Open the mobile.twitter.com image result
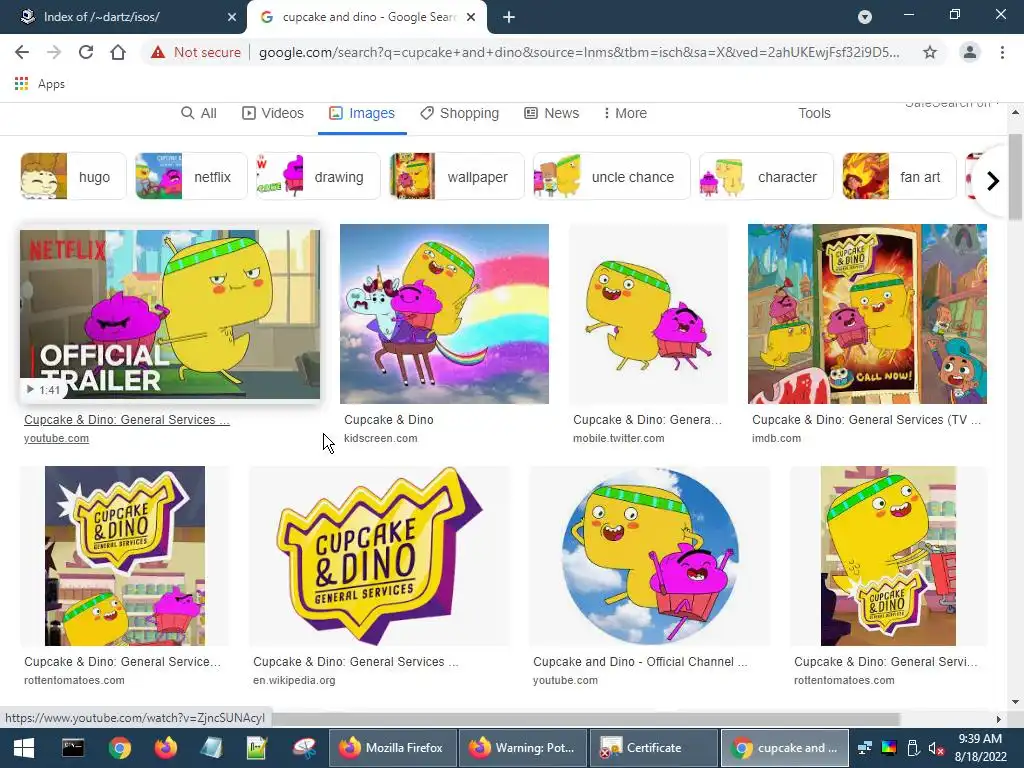The width and height of the screenshot is (1024, 768). pos(648,314)
